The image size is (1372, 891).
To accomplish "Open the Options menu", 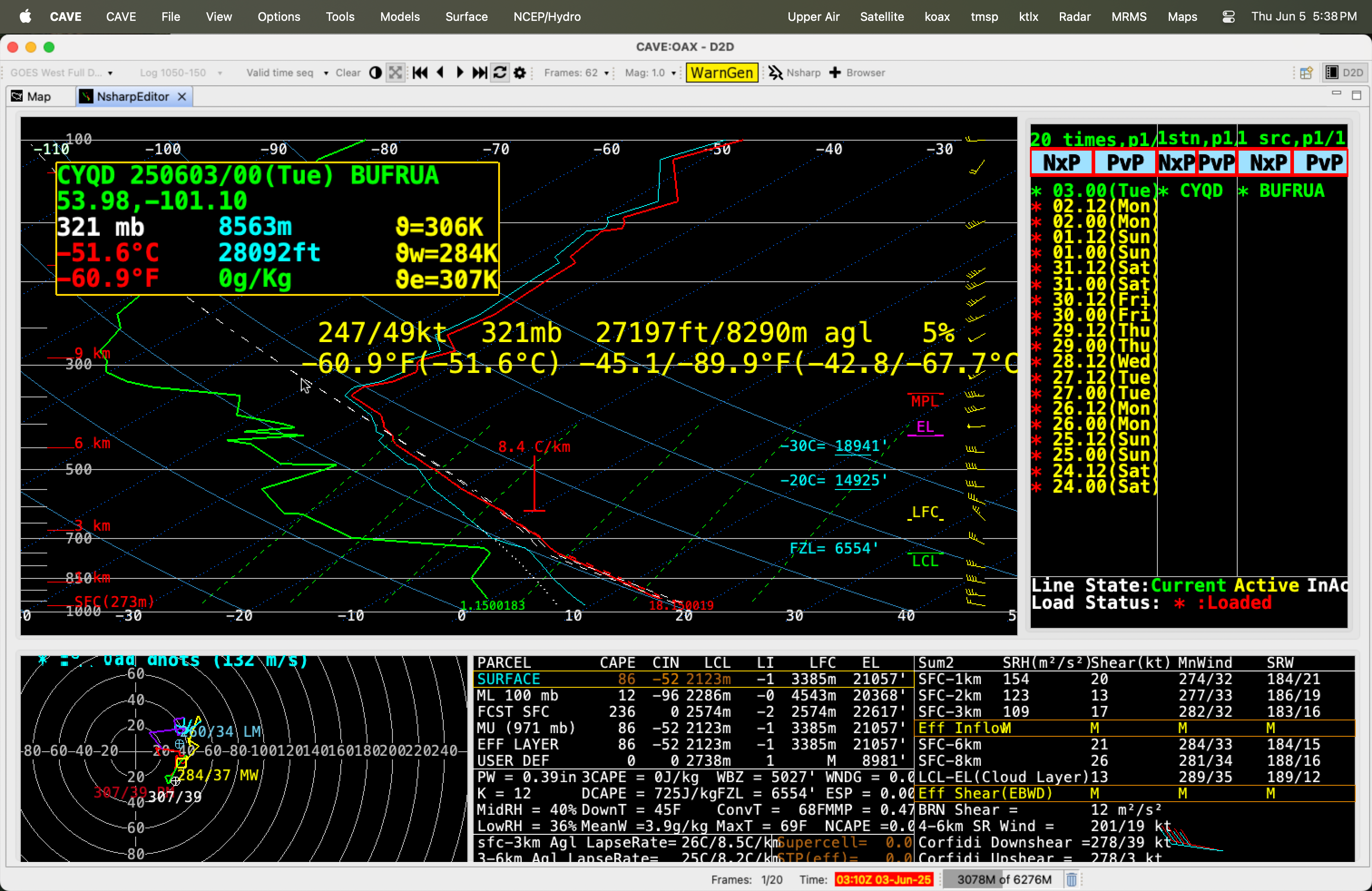I will tap(279, 17).
